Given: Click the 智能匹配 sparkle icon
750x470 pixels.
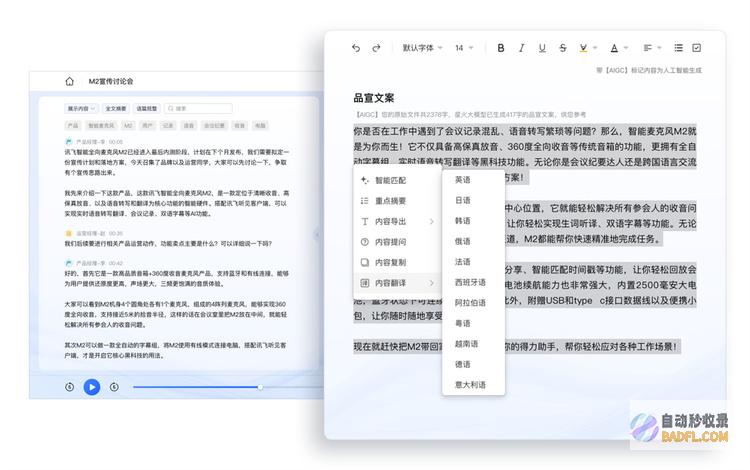Looking at the screenshot, I should (364, 180).
